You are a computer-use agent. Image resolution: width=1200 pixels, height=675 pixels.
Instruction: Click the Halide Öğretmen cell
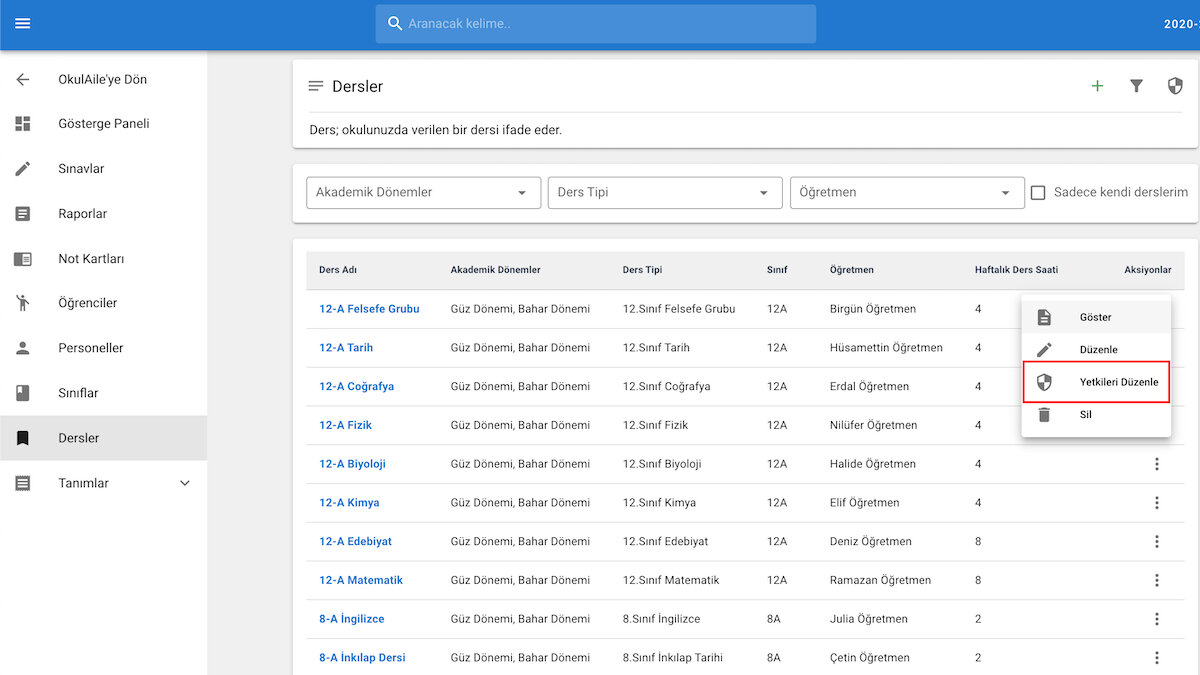coord(873,464)
